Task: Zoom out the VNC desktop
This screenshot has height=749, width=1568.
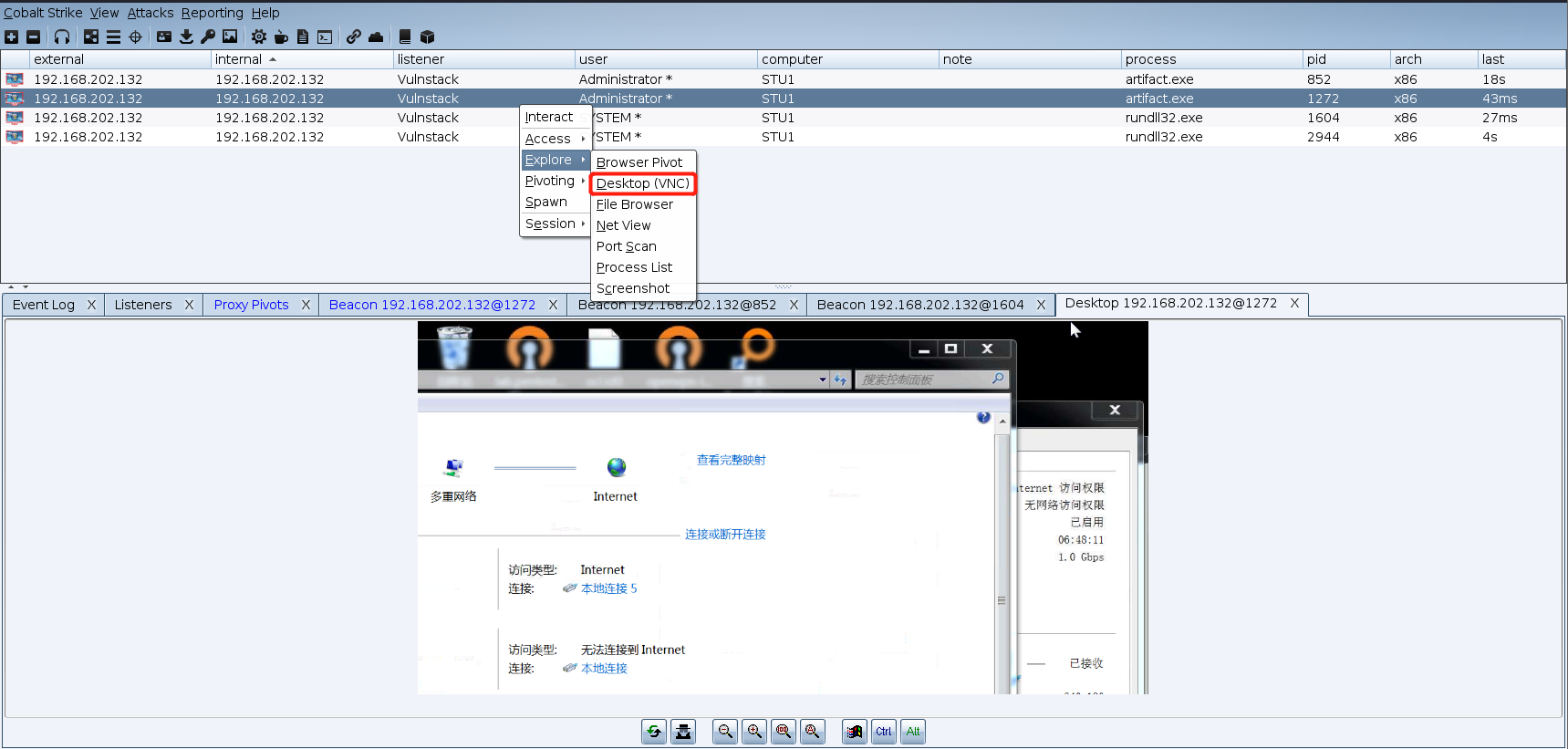Action: click(725, 732)
